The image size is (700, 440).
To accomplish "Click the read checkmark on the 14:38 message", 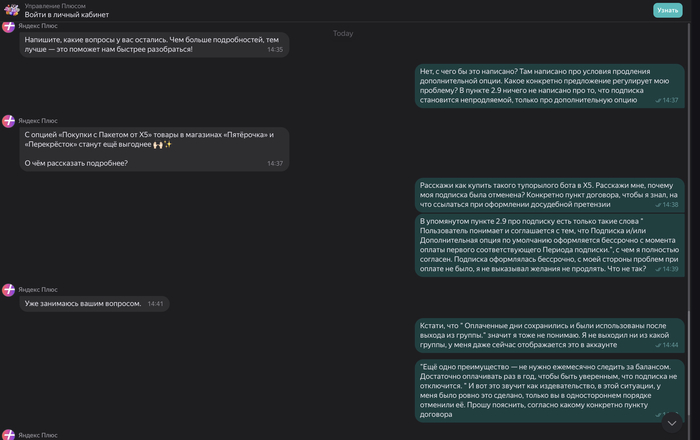I will tap(657, 204).
